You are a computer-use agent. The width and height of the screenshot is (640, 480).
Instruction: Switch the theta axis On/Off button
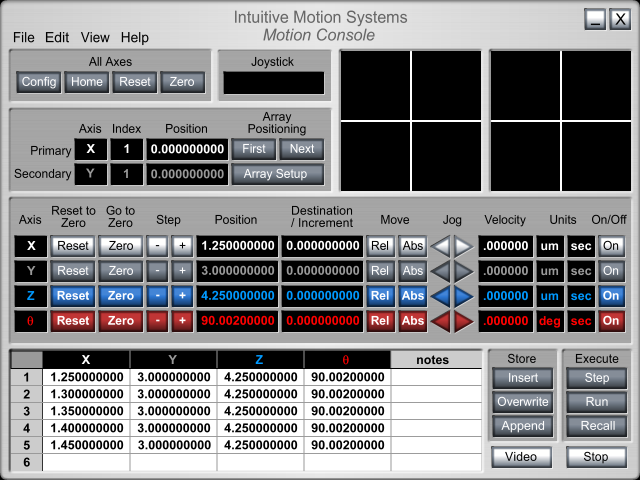(611, 321)
